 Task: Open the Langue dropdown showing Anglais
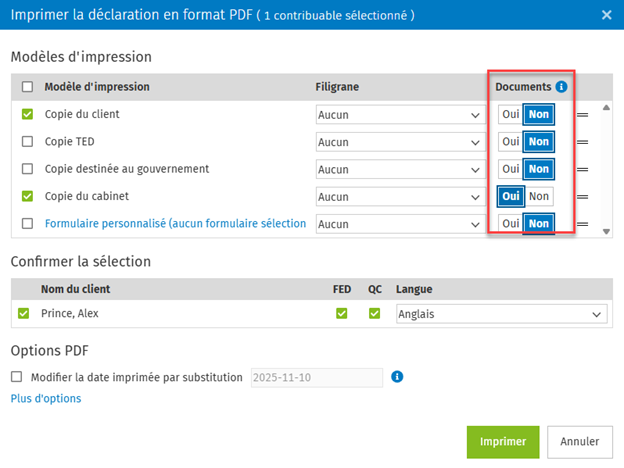(501, 314)
